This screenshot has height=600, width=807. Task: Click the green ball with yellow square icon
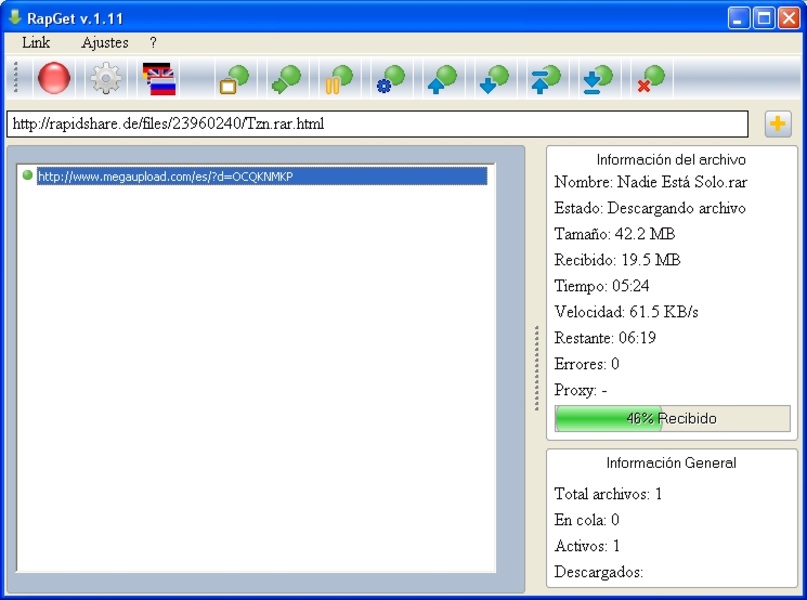coord(235,79)
